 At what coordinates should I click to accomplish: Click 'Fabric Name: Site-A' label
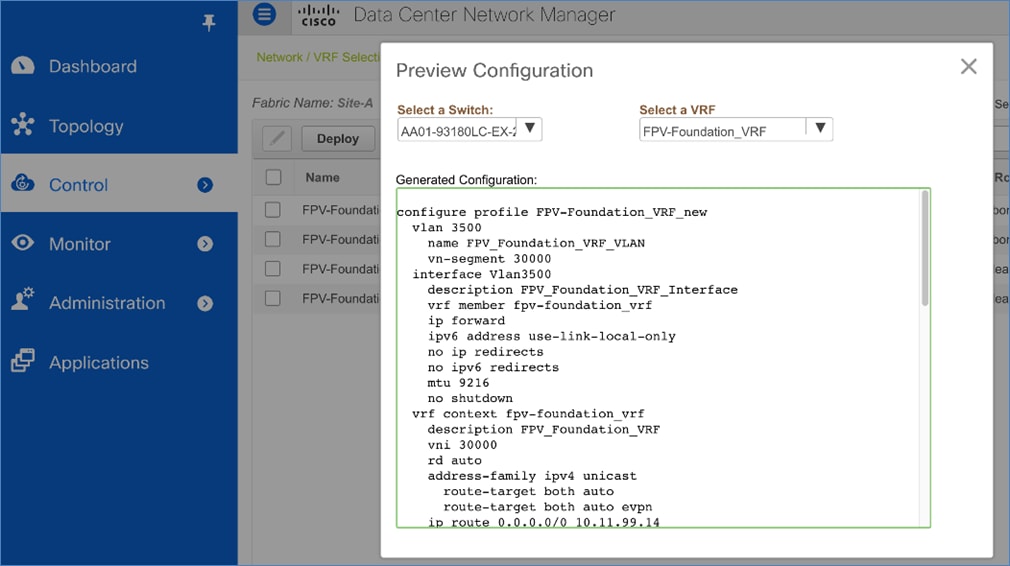pos(312,103)
